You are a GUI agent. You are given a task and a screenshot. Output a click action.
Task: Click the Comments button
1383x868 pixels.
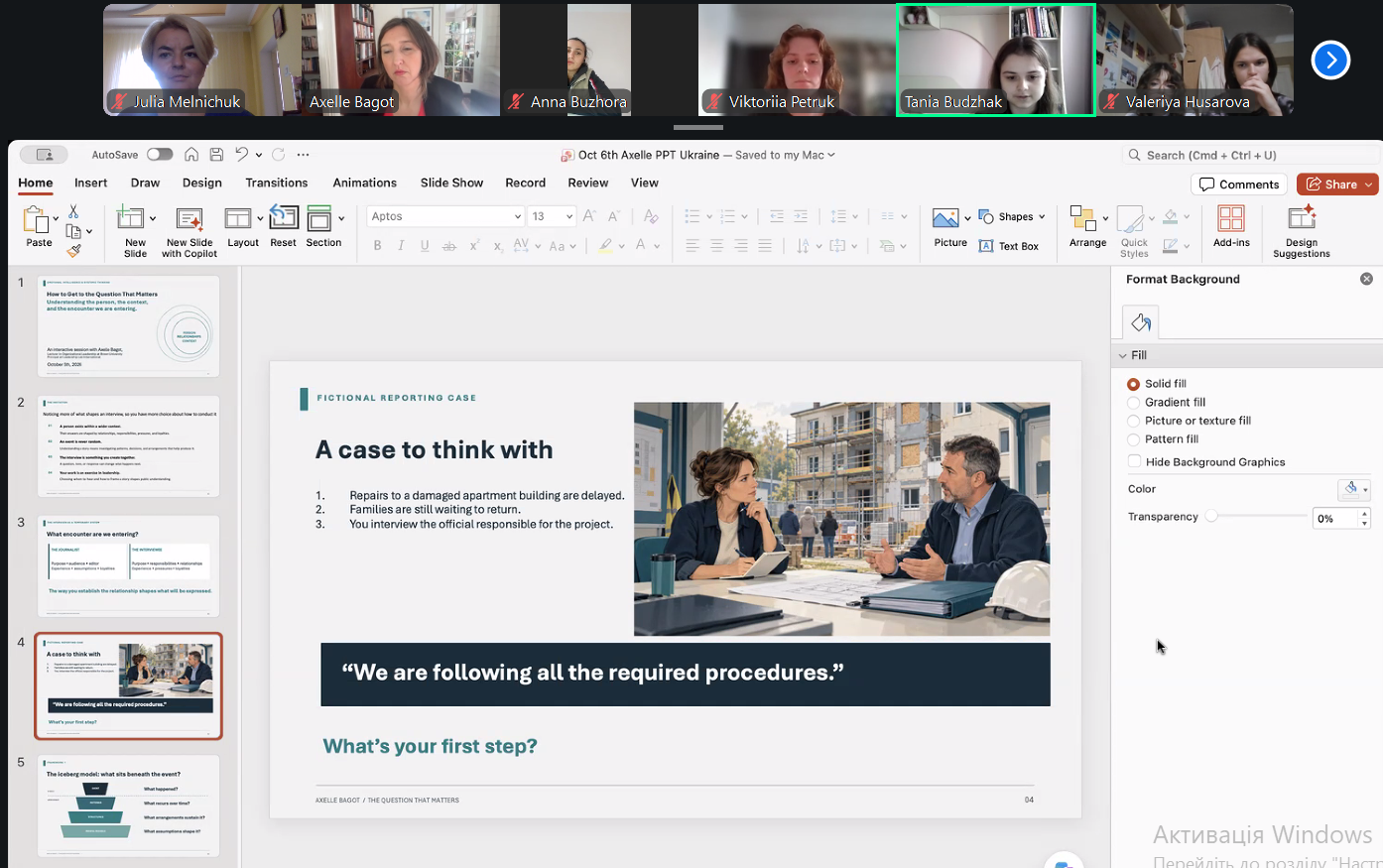(1239, 185)
